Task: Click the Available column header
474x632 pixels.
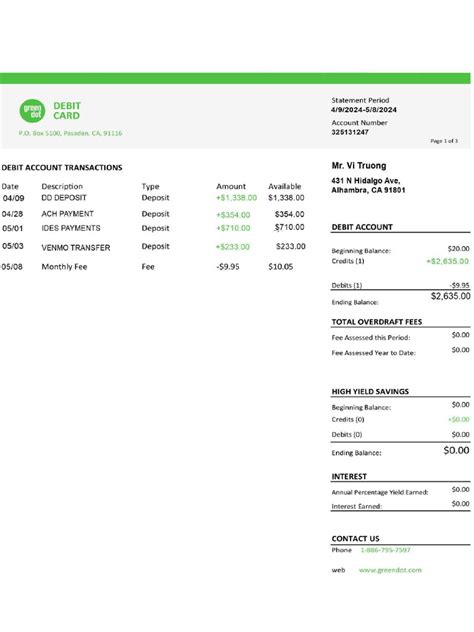Action: point(285,186)
